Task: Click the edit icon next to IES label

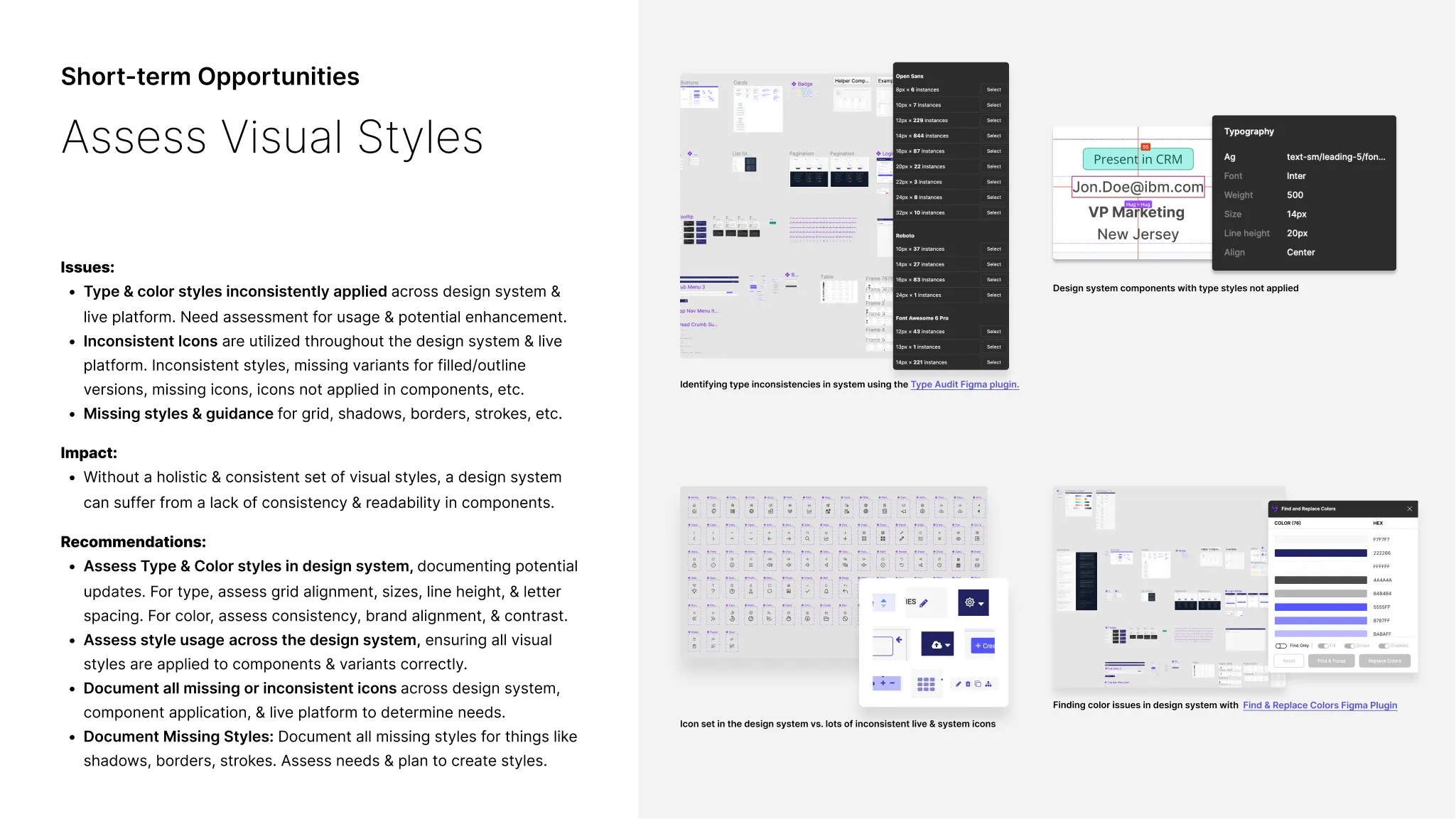Action: point(924,602)
